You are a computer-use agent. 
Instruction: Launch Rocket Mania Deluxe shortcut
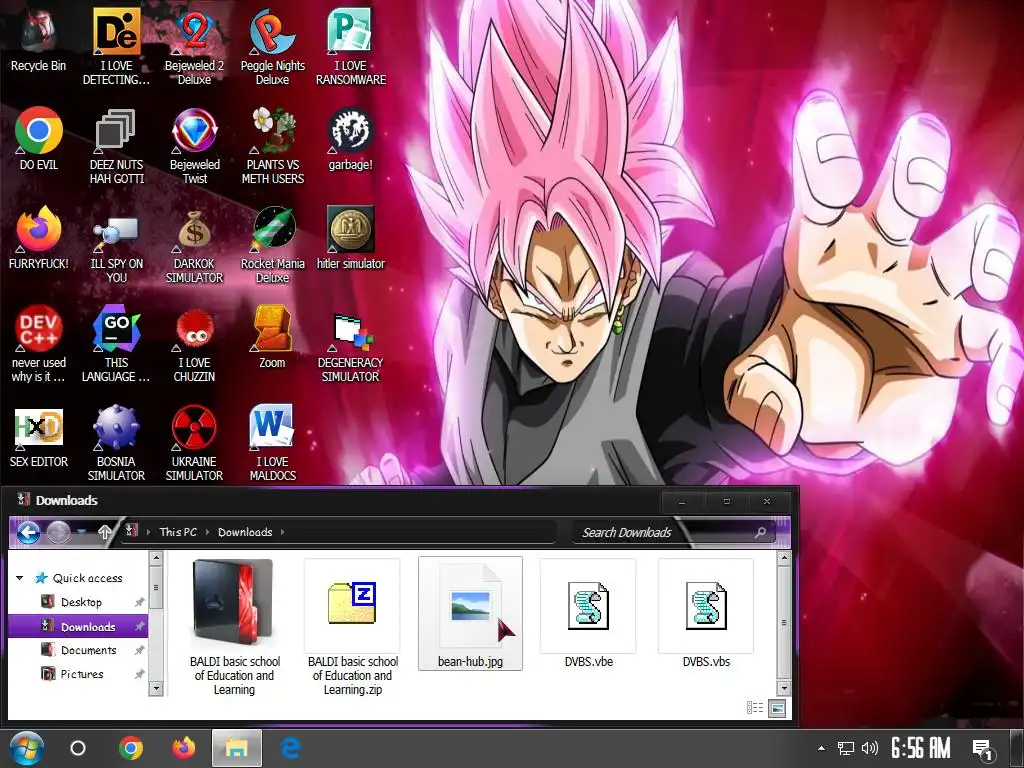272,246
